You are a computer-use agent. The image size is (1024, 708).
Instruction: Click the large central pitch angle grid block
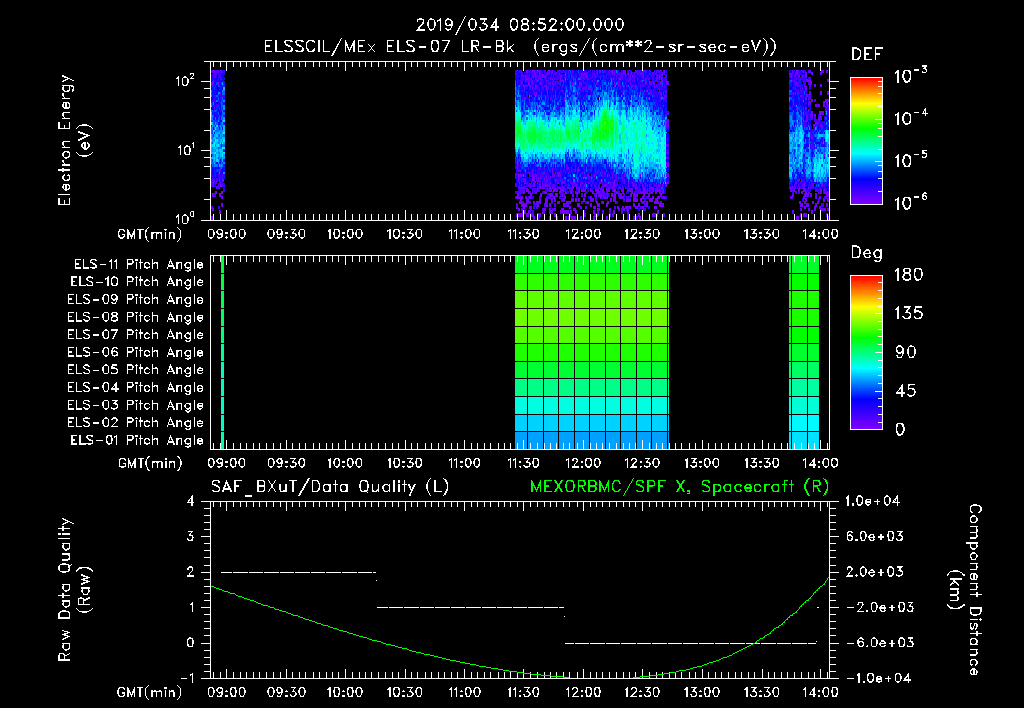[x=592, y=352]
